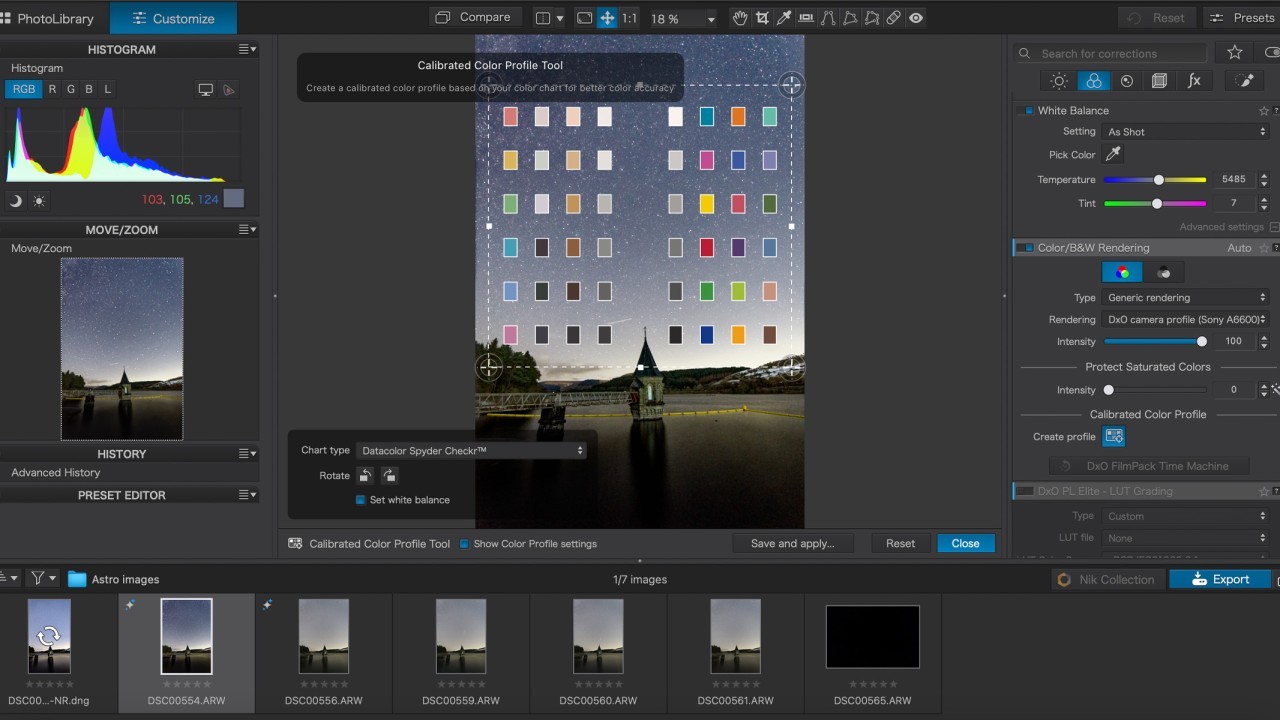Close the Calibrated Color Profile Tool
This screenshot has height=720, width=1280.
[x=966, y=543]
